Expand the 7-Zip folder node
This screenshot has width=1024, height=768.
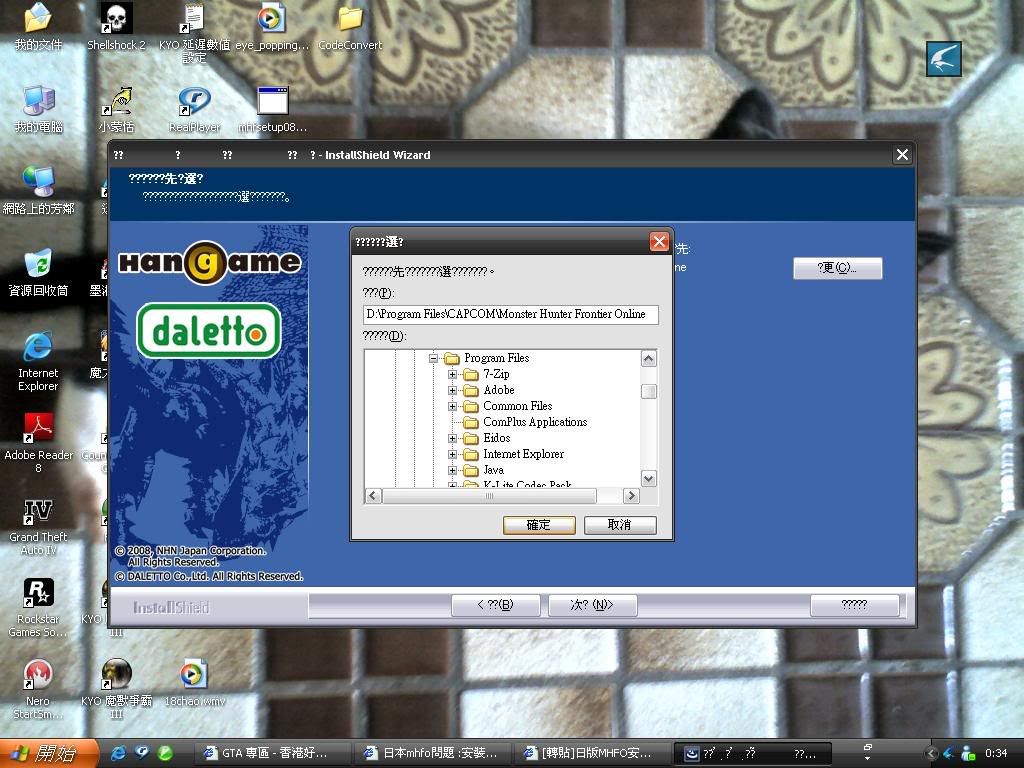(453, 374)
